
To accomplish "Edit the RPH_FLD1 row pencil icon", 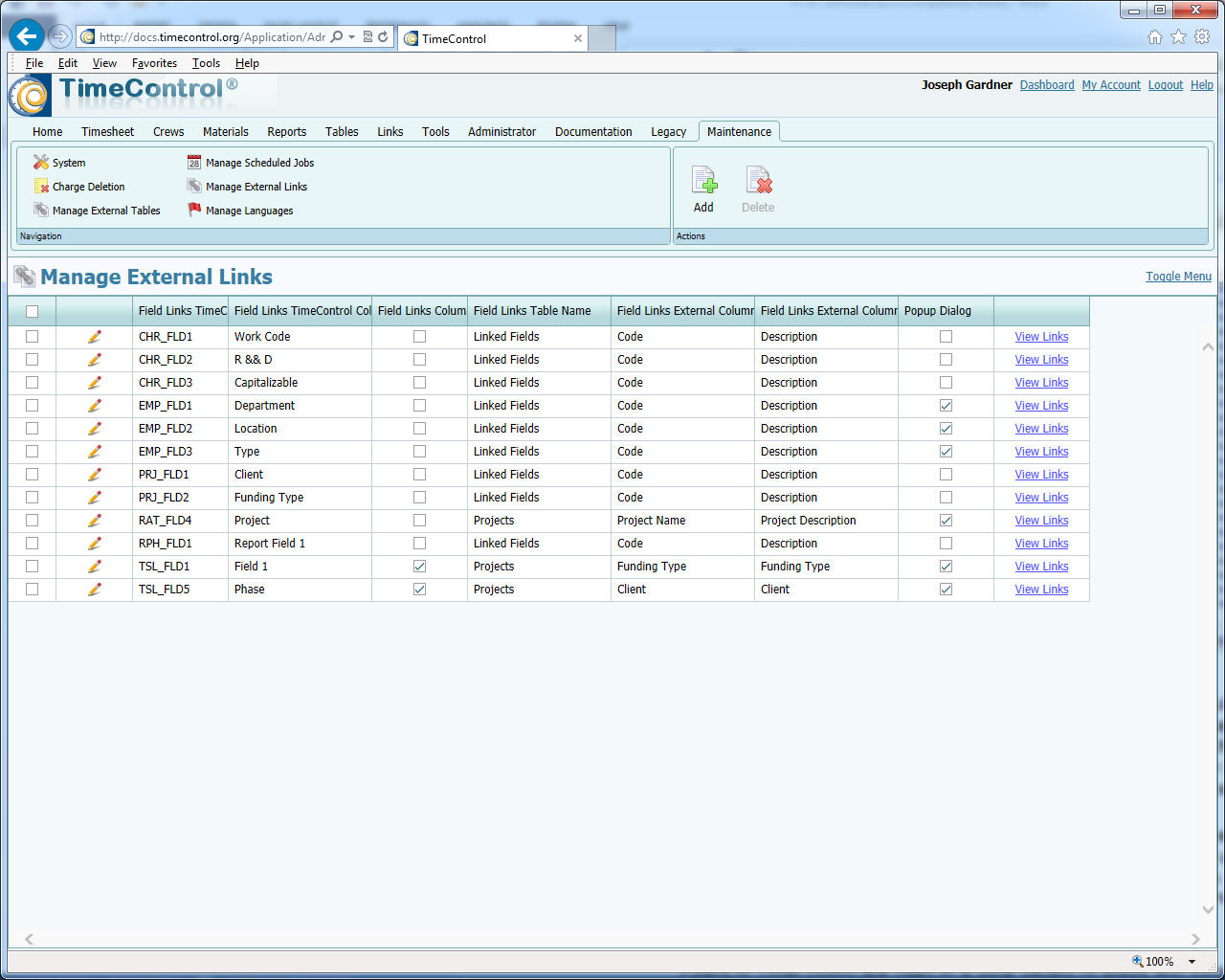I will [x=94, y=544].
